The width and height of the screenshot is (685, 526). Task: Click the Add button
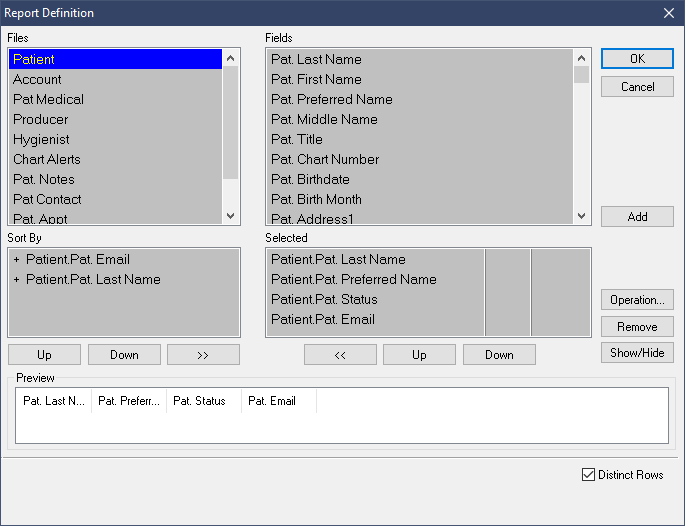click(637, 217)
